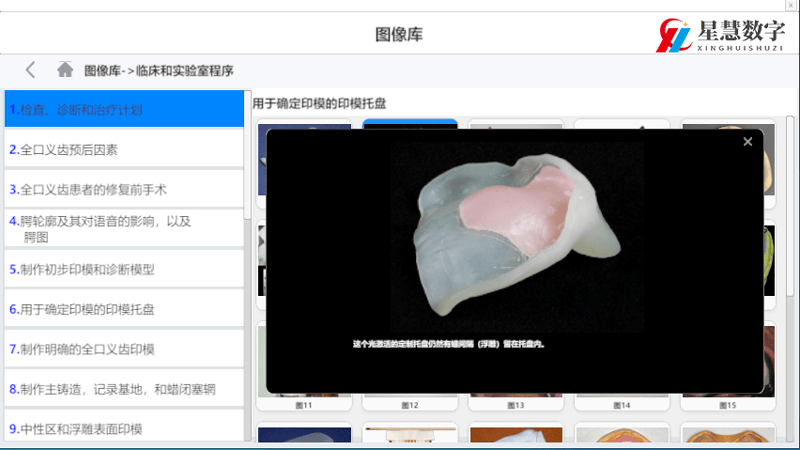Select chapter 1.检查、诊断和治疗计划
The width and height of the screenshot is (800, 450).
[124, 109]
